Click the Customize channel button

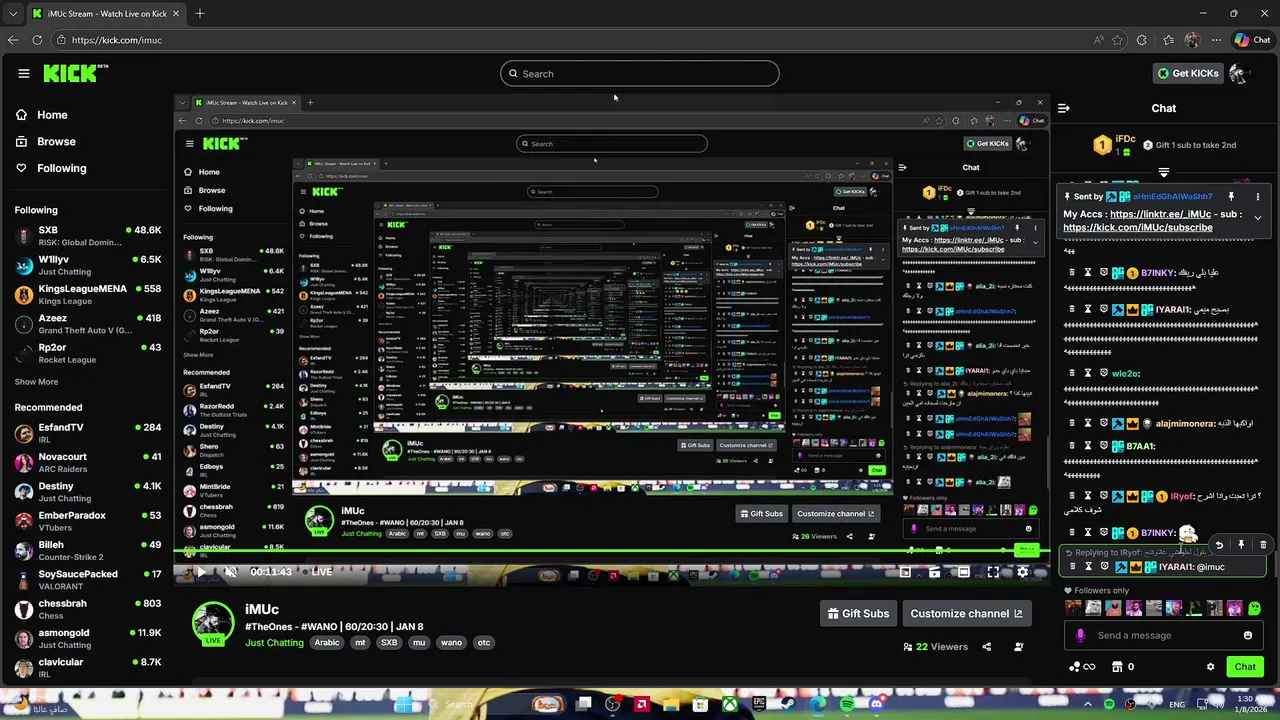(966, 614)
